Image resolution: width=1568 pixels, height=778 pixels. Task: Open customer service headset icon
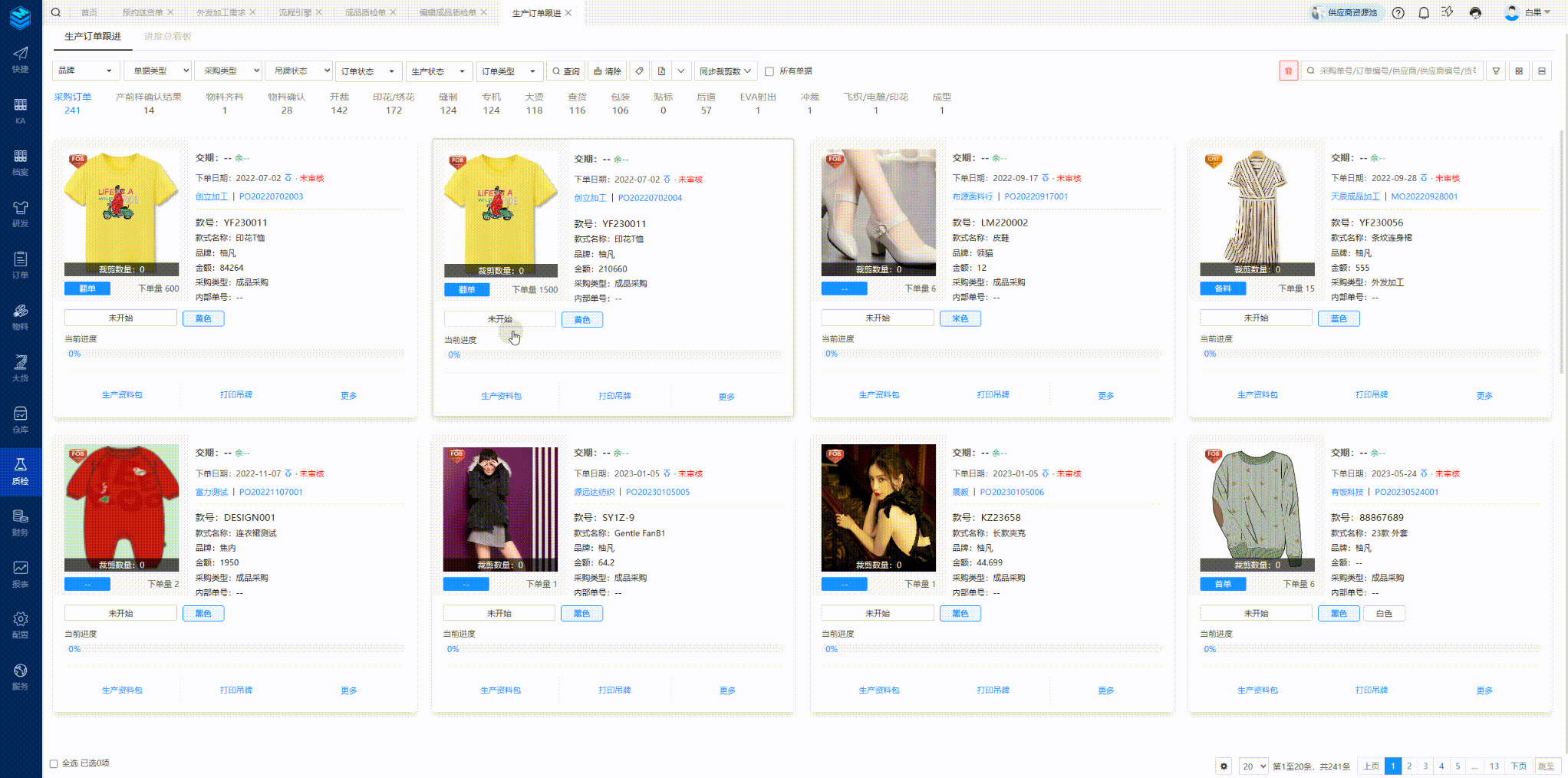[1475, 13]
